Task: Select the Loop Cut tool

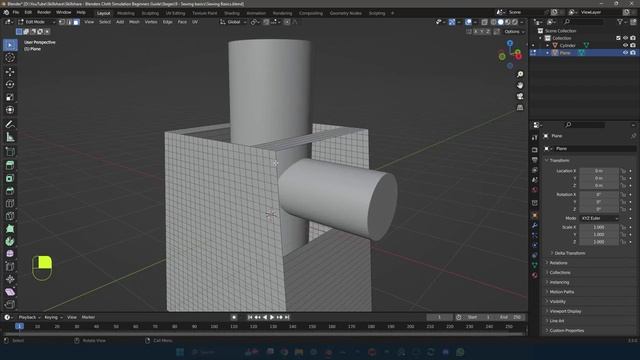Action: 10,203
